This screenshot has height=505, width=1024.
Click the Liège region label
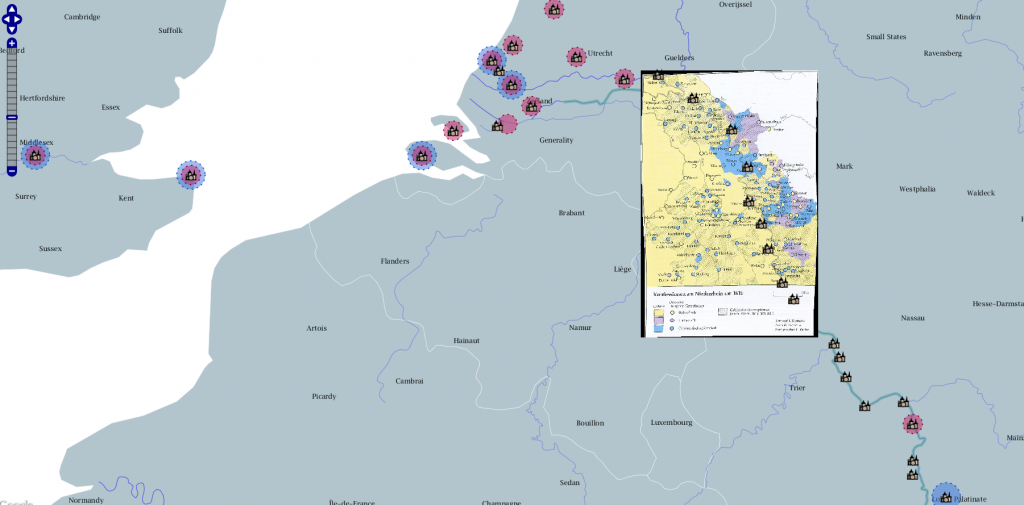pyautogui.click(x=623, y=269)
